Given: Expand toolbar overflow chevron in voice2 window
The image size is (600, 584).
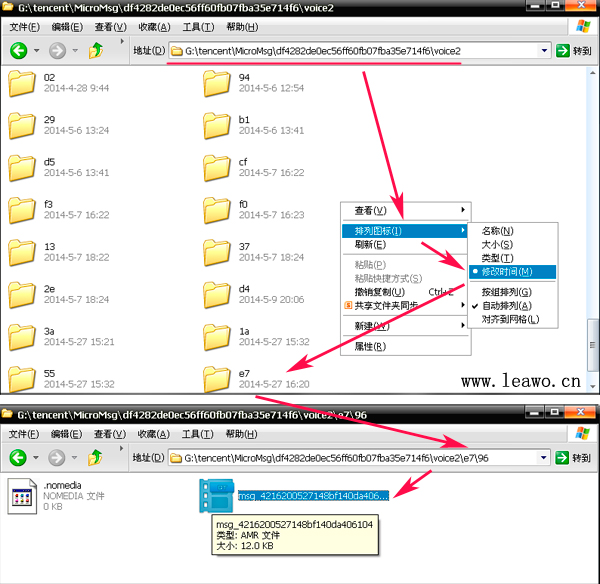Looking at the screenshot, I should (x=122, y=41).
